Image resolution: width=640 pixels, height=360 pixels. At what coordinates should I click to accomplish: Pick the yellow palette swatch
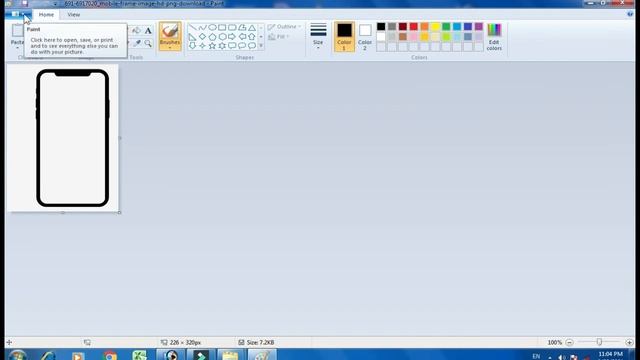coord(435,27)
